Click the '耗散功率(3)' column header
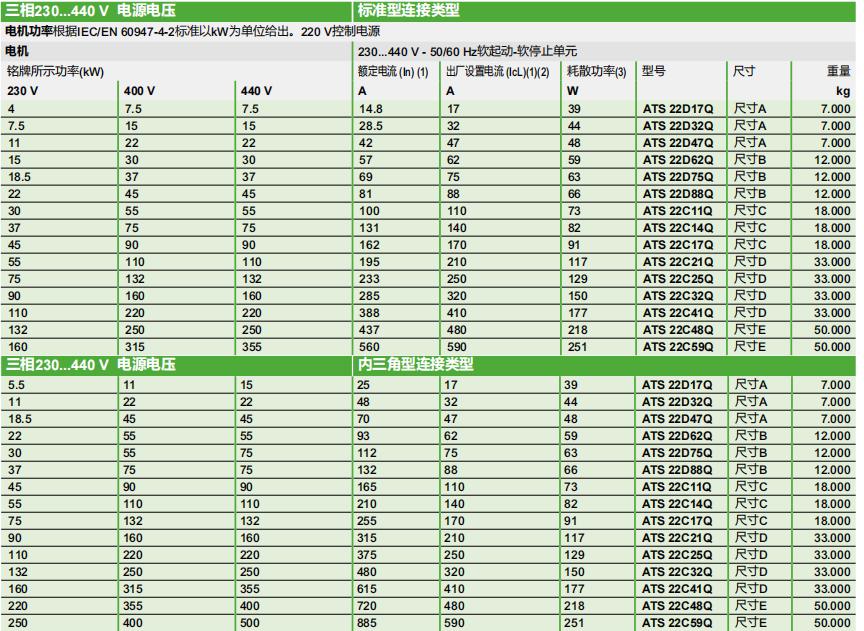 click(597, 72)
